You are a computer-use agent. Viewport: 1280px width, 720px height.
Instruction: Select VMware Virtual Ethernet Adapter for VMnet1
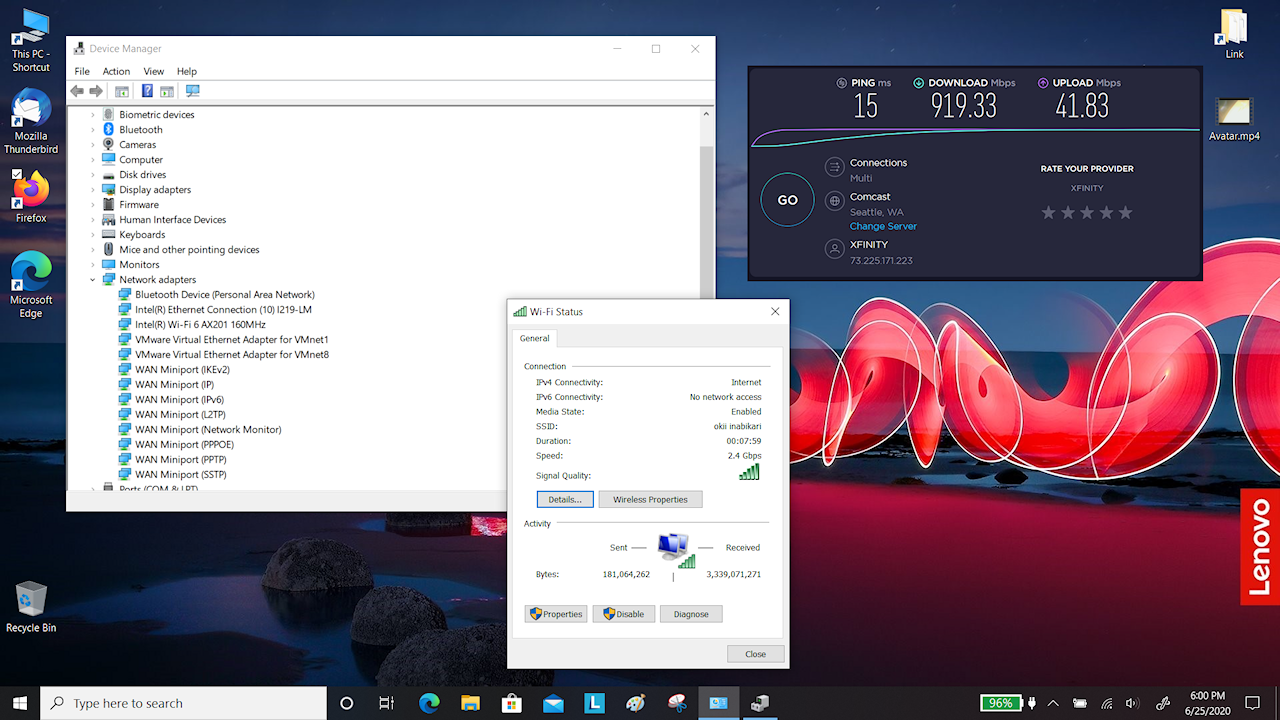coord(231,340)
